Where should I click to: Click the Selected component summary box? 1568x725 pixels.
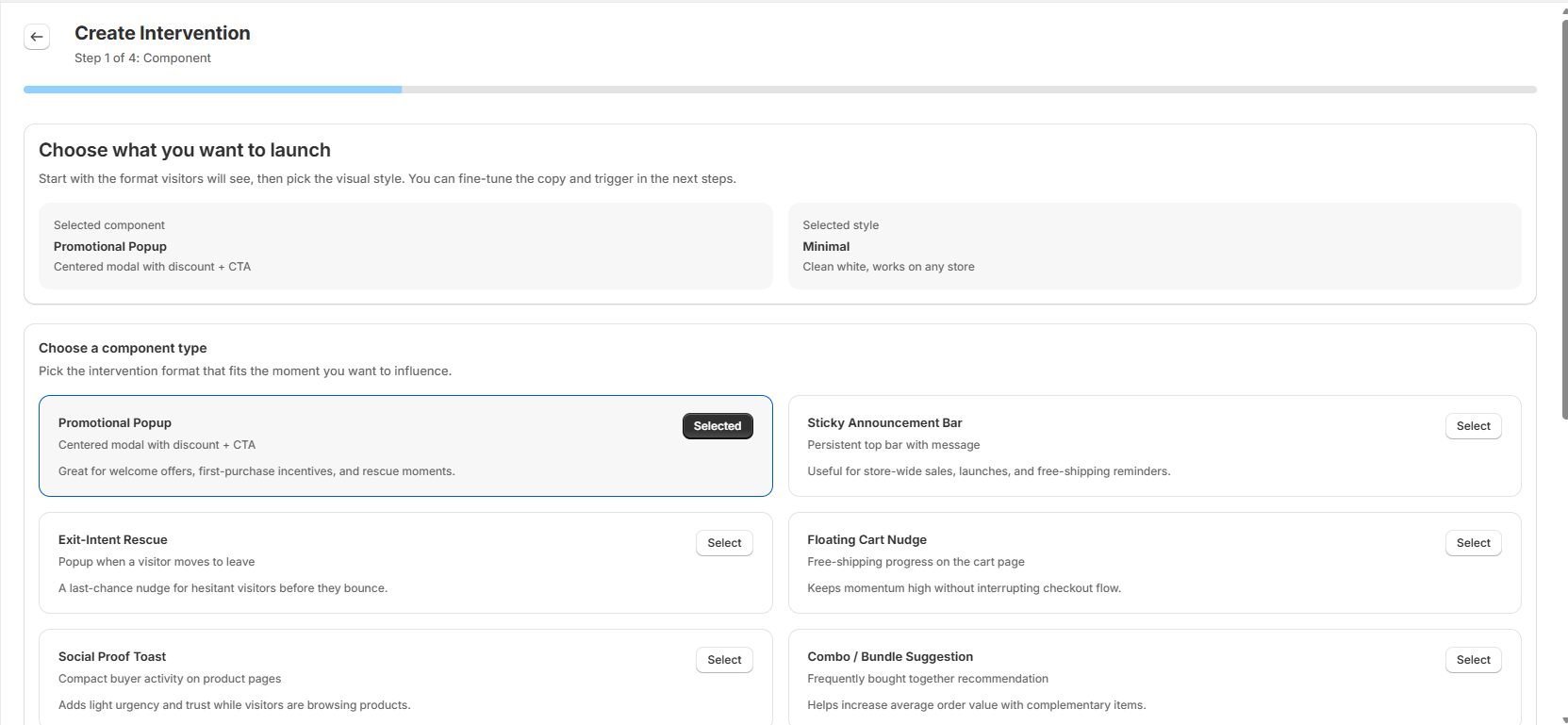point(405,246)
